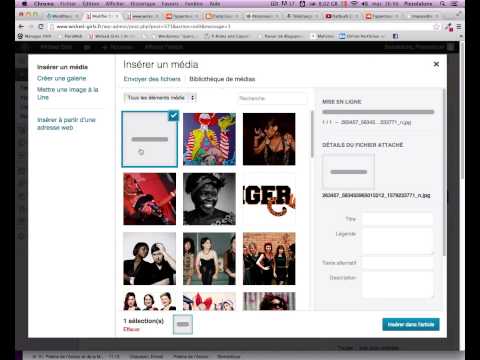Select the uploading placeholder thumbnail

[x=150, y=139]
